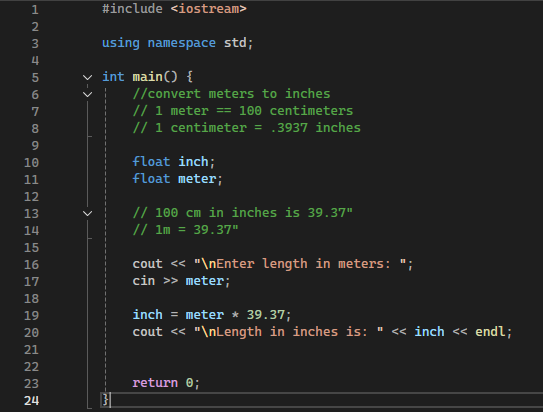Click the 'endl' identifier
This screenshot has height=412, width=543.
[490, 332]
